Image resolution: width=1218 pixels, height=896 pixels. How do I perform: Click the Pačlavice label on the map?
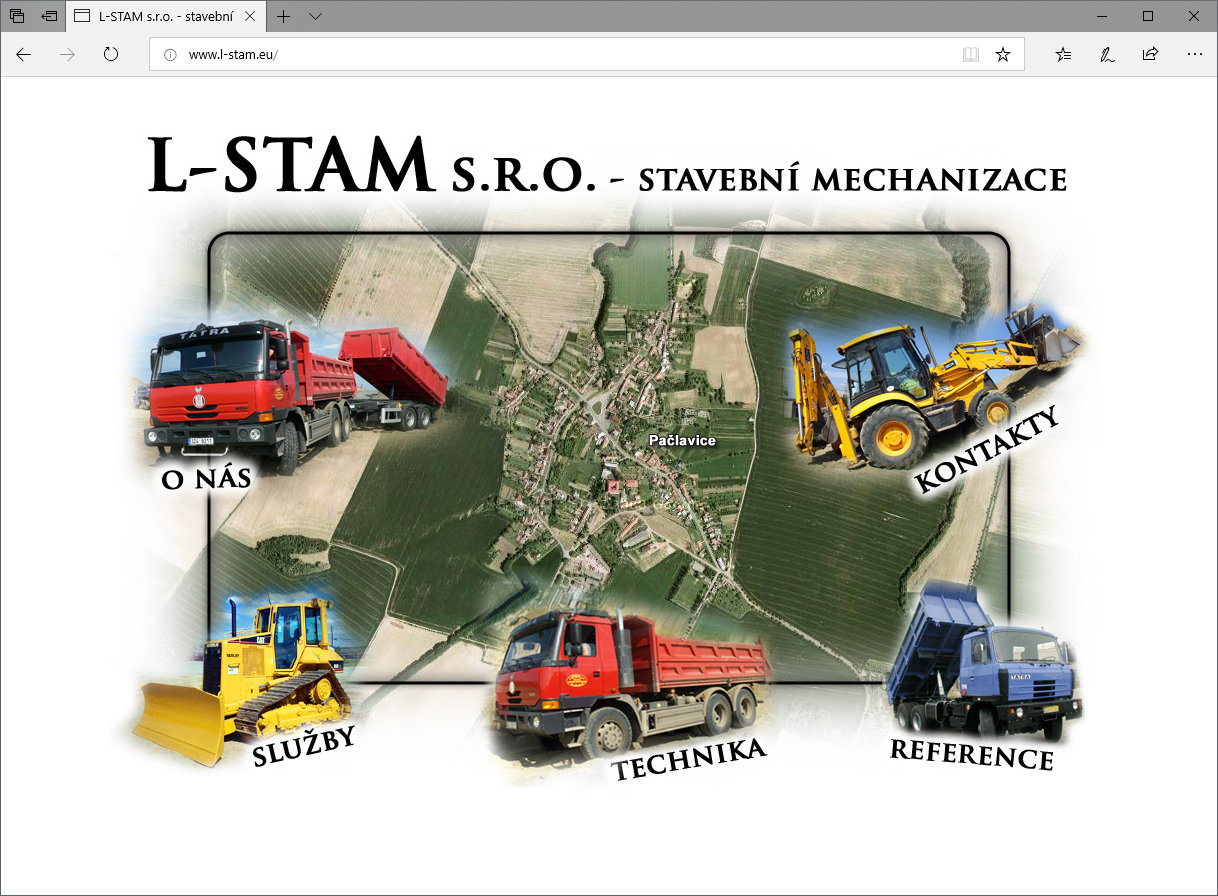coord(682,440)
